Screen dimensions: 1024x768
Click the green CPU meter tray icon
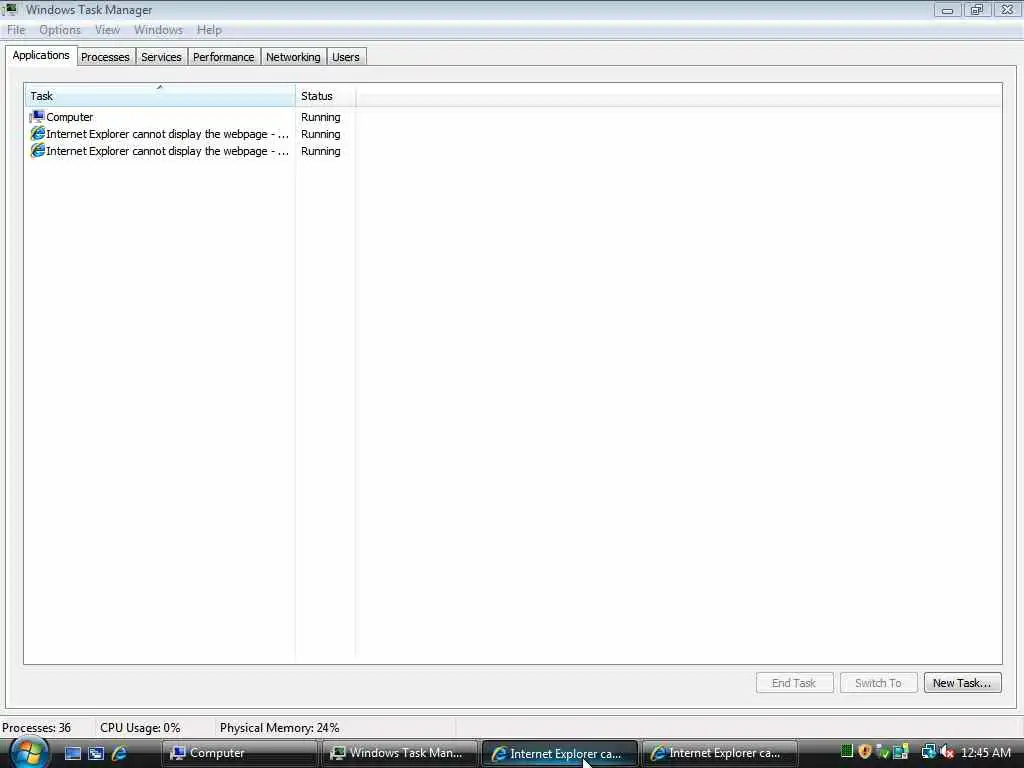tap(847, 752)
